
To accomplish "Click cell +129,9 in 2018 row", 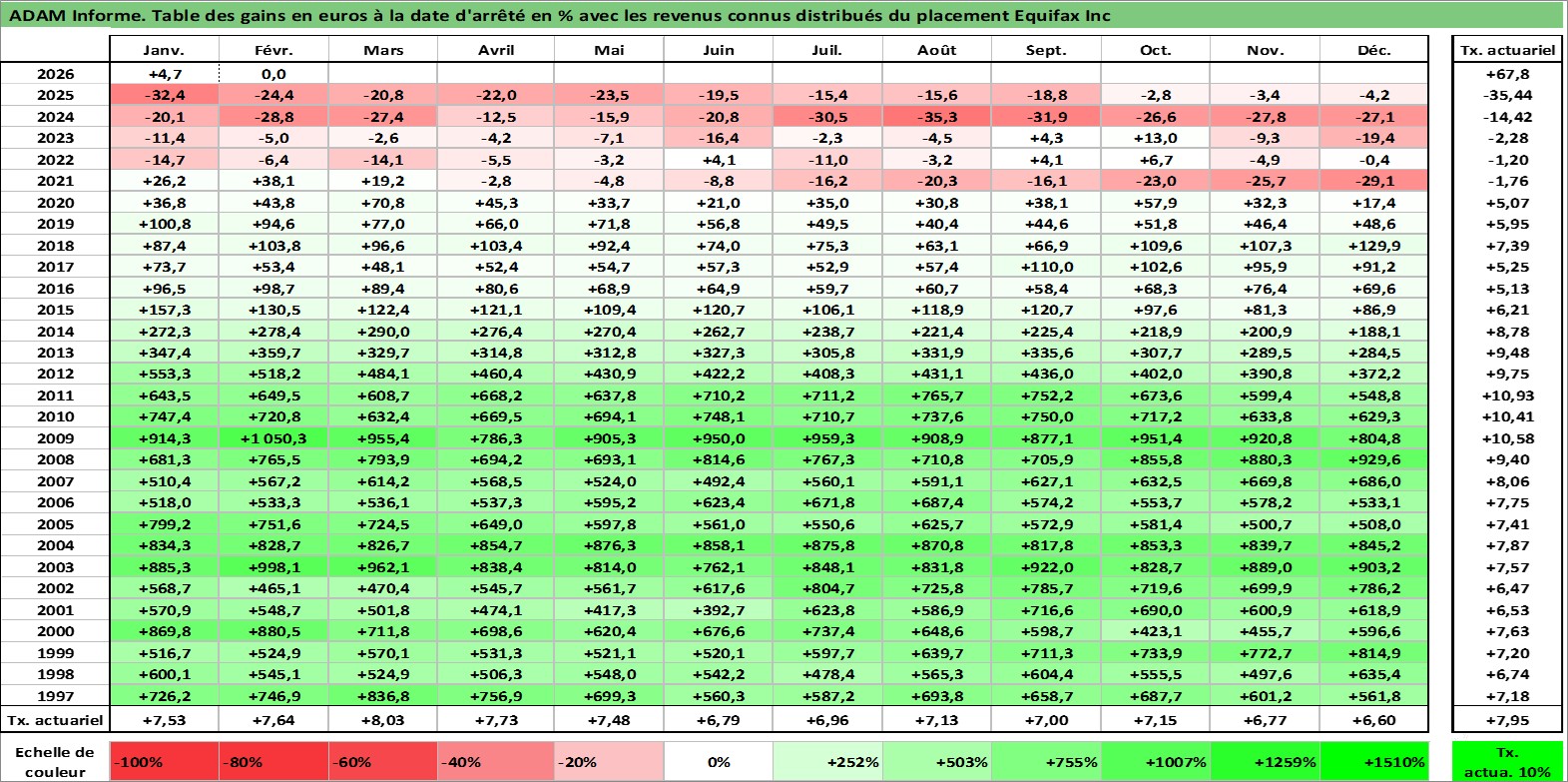I will pos(1373,246).
